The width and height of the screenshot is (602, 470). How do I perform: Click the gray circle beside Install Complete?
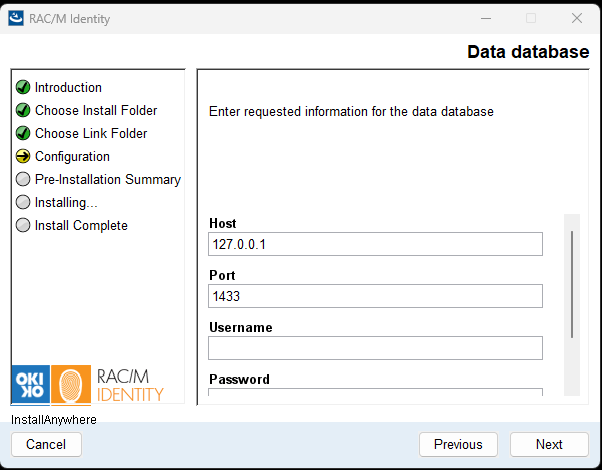[23, 226]
